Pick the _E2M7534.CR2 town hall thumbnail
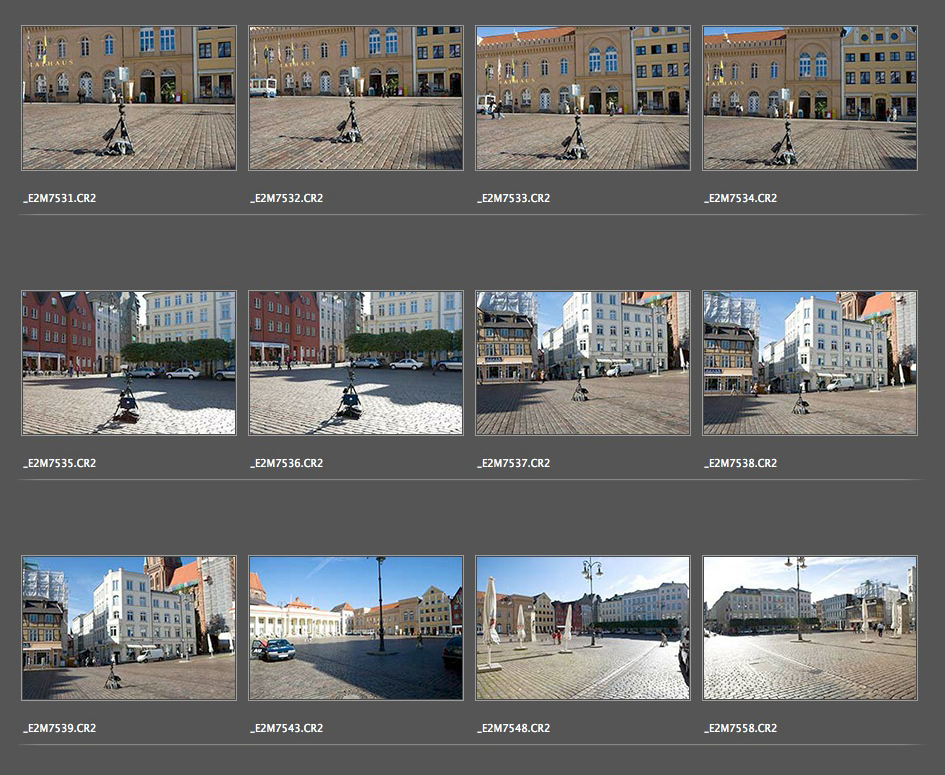 tap(810, 98)
